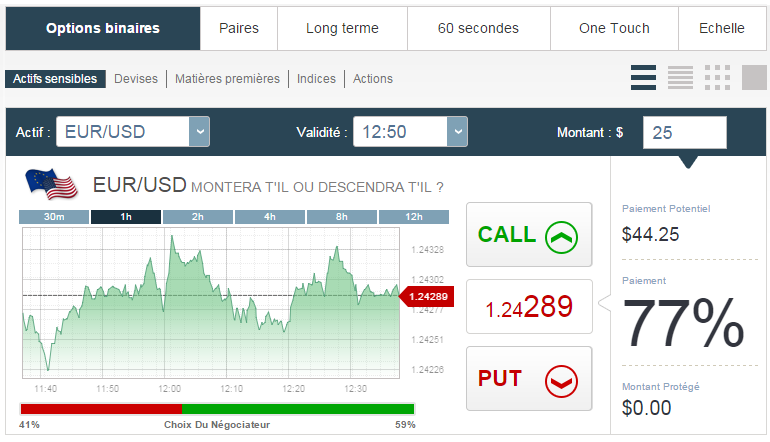Viewport: 770px width, 442px height.
Task: Switch to the 60 secondes tab
Action: coord(478,28)
